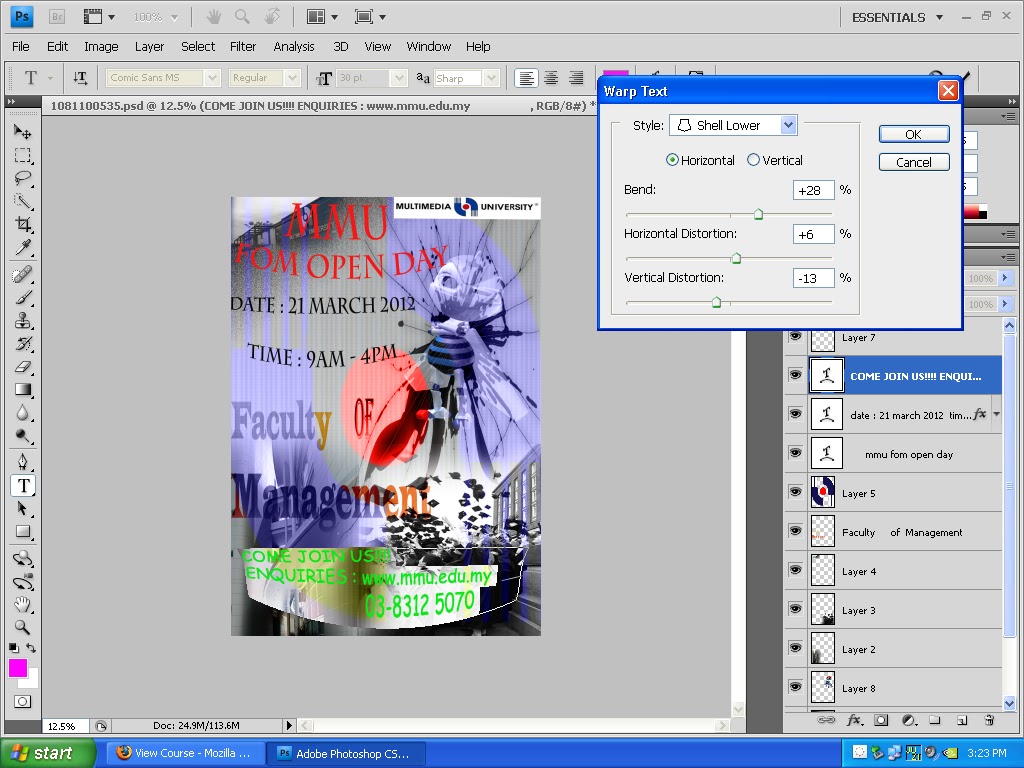Add layer mask at panel bottom
This screenshot has height=768, width=1024.
[x=881, y=720]
